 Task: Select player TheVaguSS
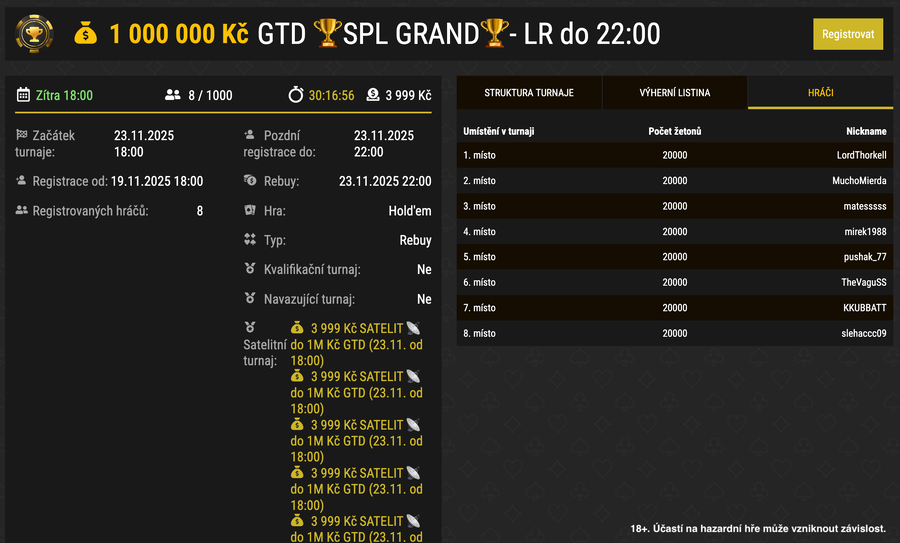[863, 282]
